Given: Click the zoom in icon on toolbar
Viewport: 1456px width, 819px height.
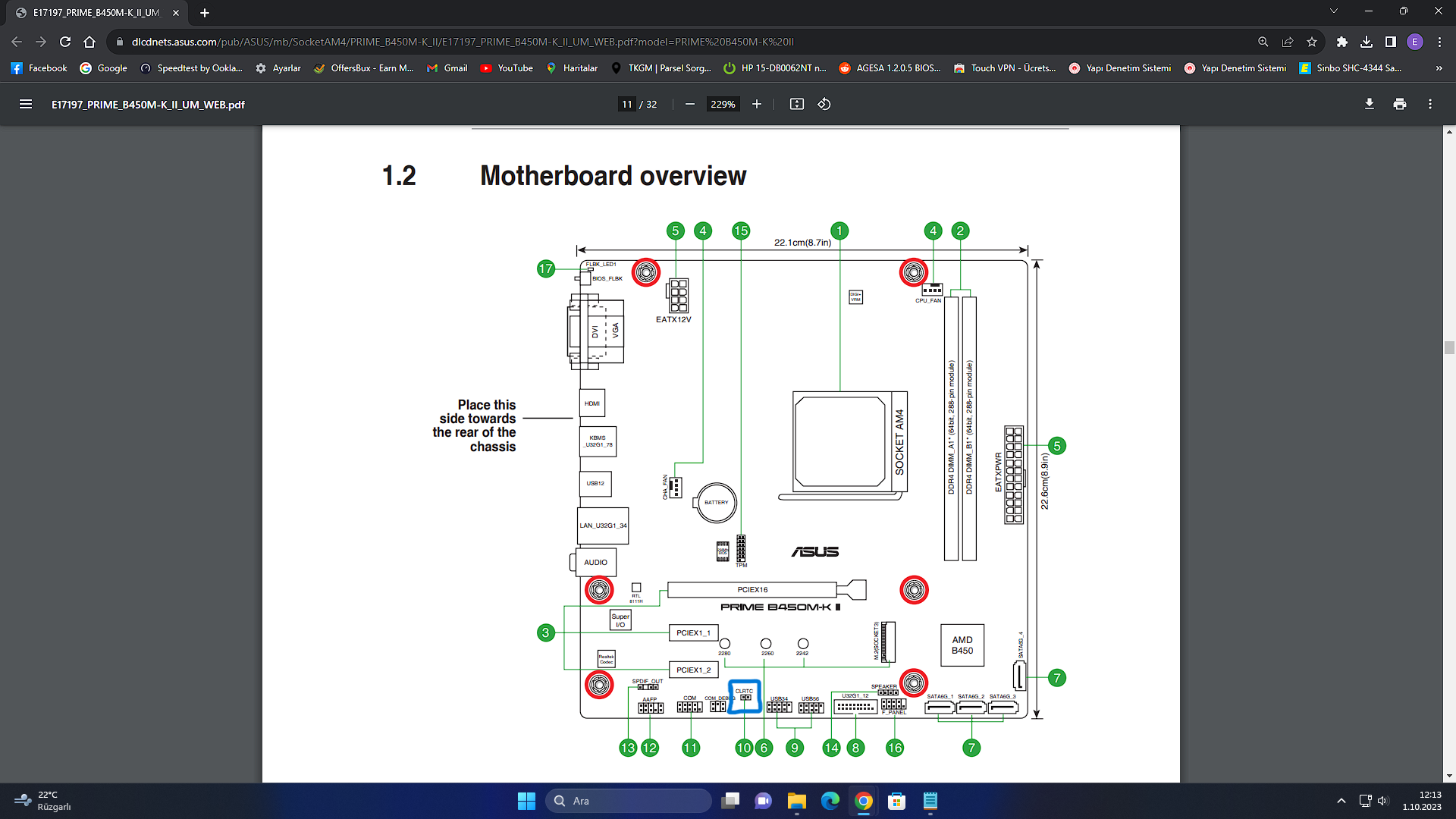Looking at the screenshot, I should click(757, 104).
